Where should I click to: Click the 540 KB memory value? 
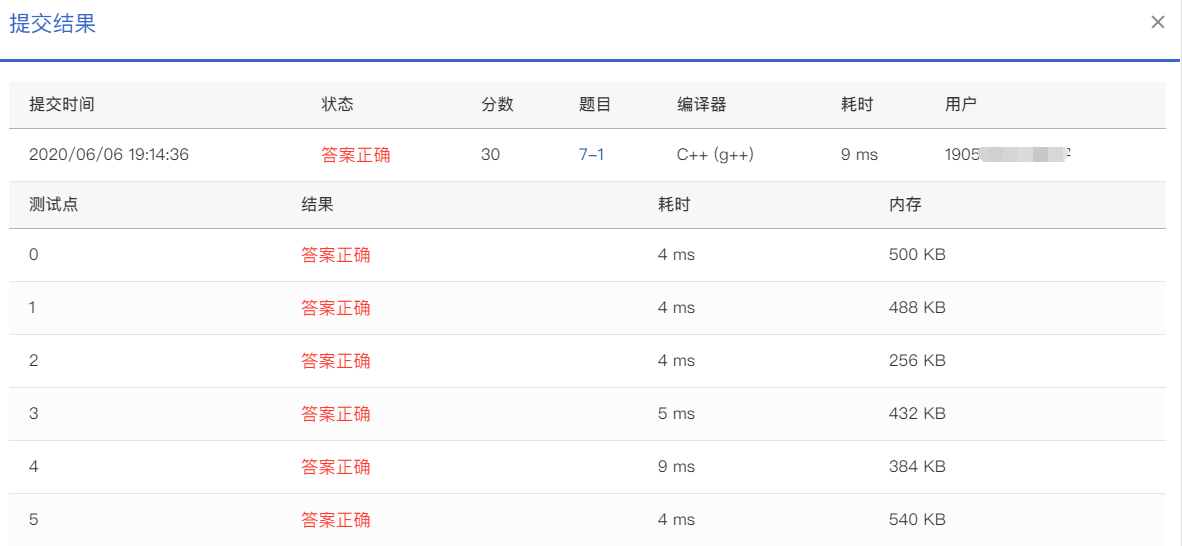(x=917, y=520)
